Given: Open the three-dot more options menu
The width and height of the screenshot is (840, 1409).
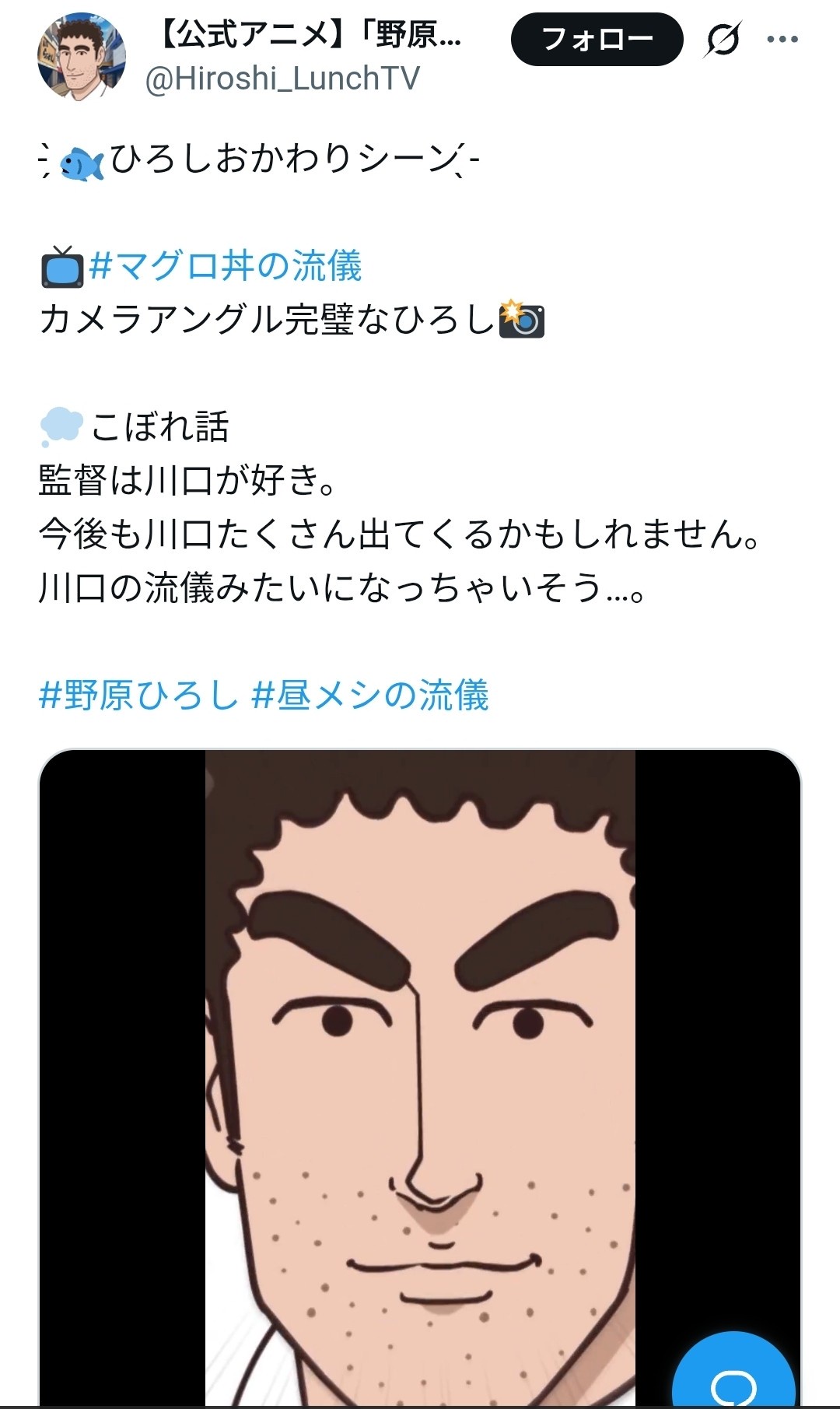Looking at the screenshot, I should (x=782, y=40).
